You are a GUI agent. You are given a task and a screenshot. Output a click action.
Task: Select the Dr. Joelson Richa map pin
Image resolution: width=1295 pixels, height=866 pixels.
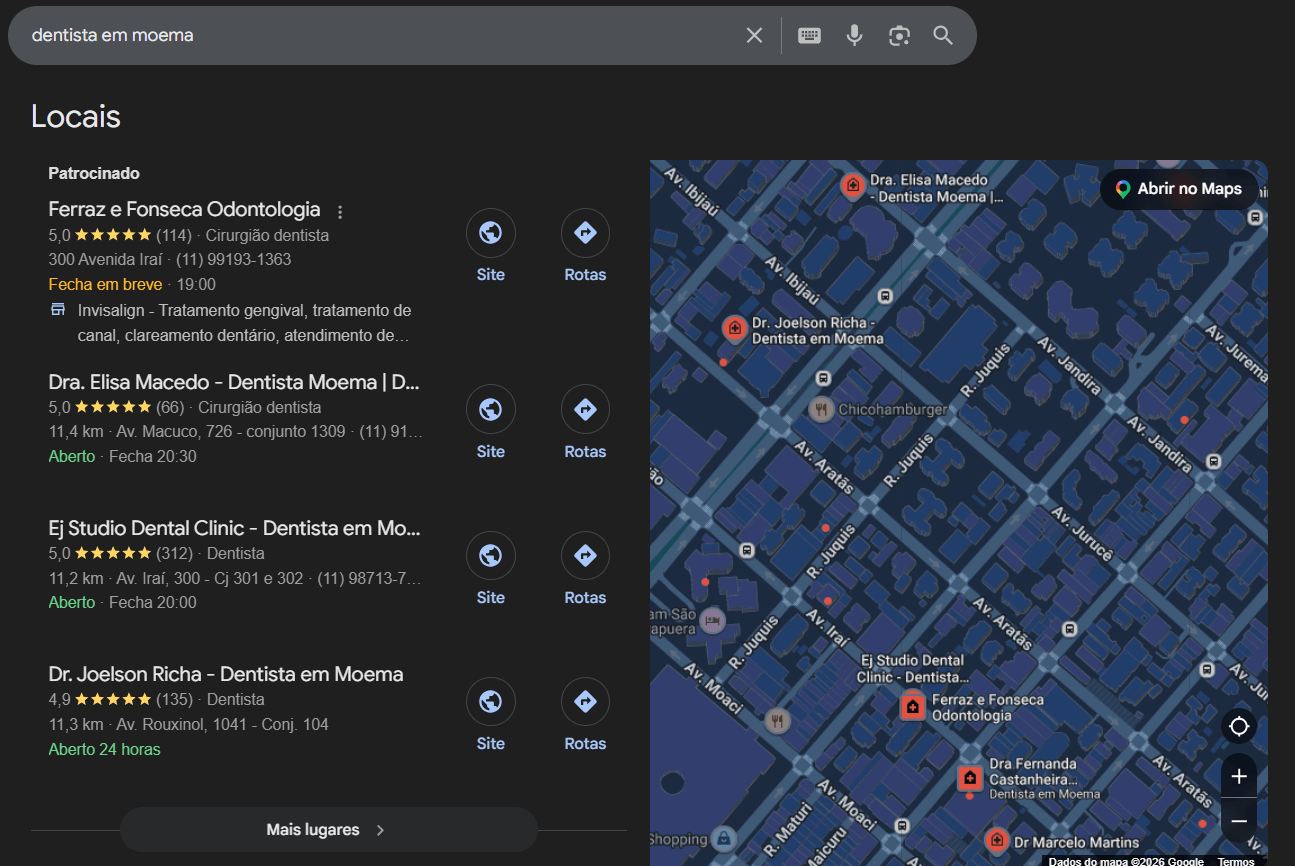pyautogui.click(x=735, y=328)
